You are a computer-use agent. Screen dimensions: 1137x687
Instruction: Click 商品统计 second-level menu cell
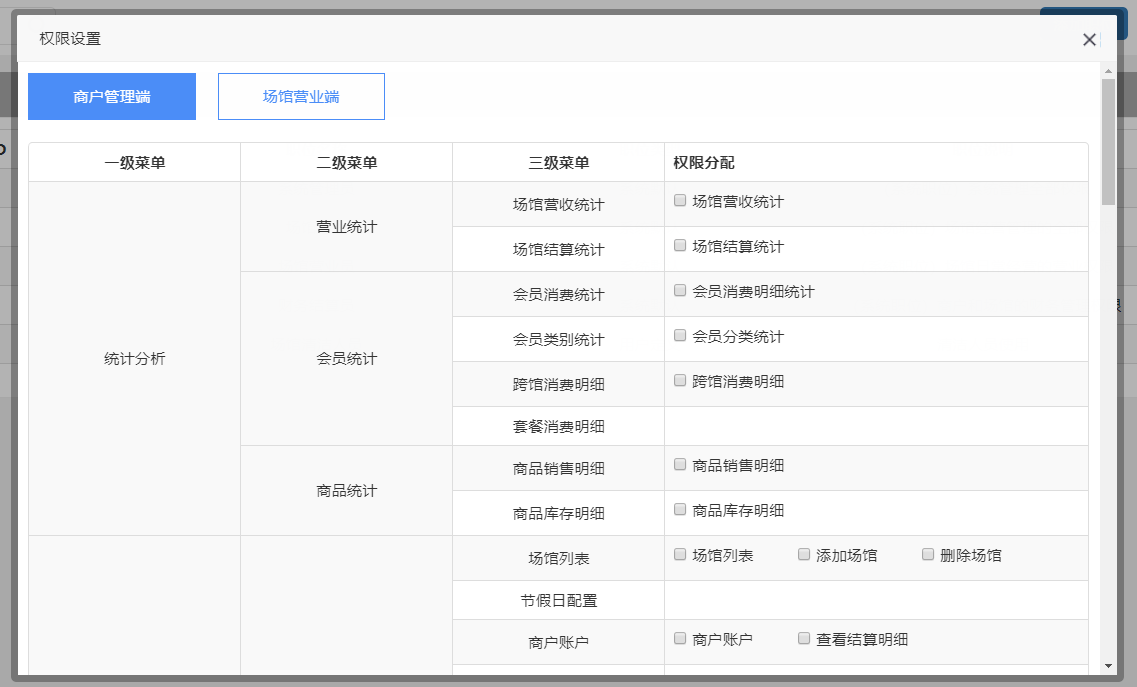tap(347, 490)
